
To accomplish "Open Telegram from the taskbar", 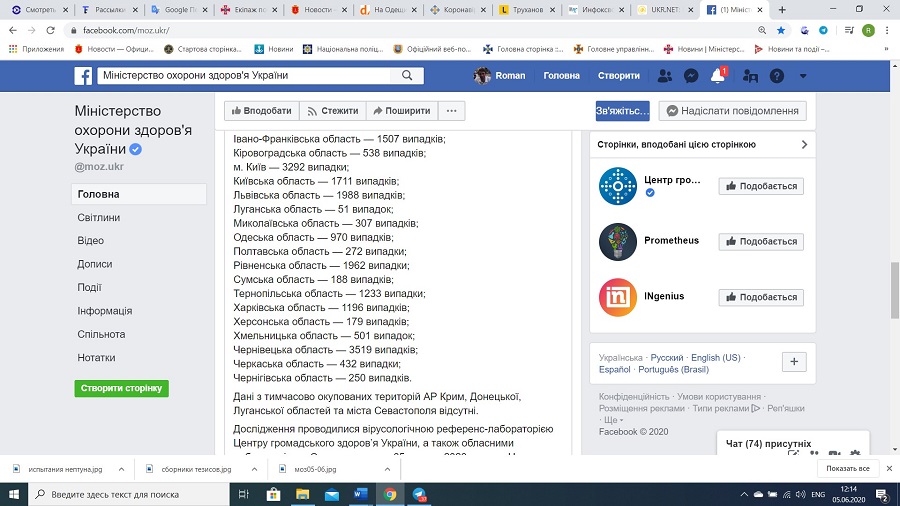I will click(x=419, y=494).
